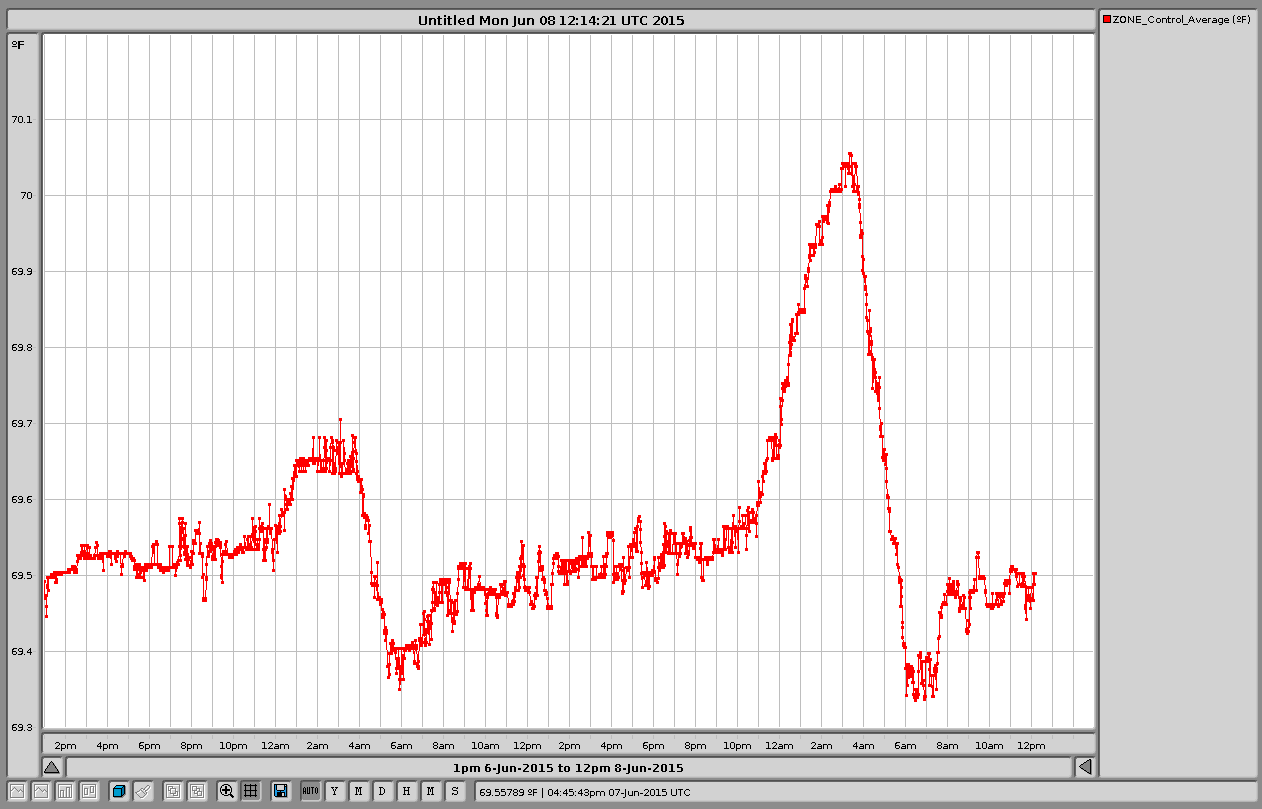1262x809 pixels.
Task: Click the 69.3 y-axis label
Action: click(21, 727)
